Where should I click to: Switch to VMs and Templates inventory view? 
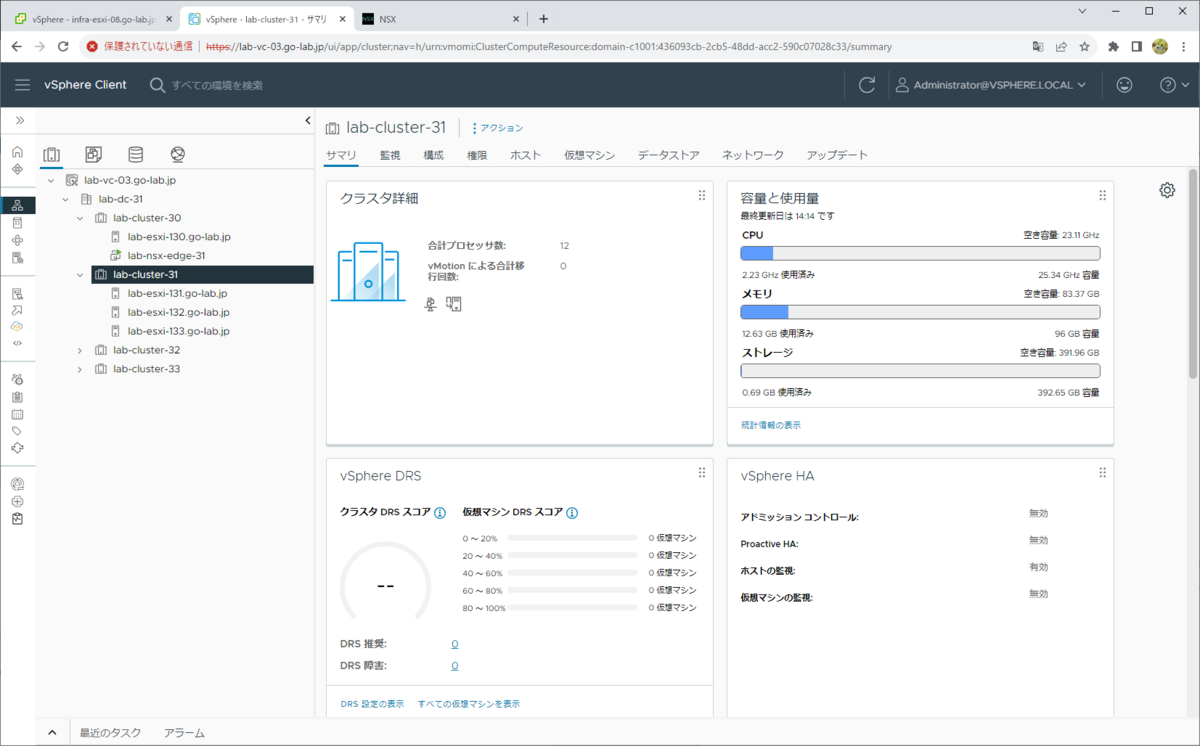[93, 154]
